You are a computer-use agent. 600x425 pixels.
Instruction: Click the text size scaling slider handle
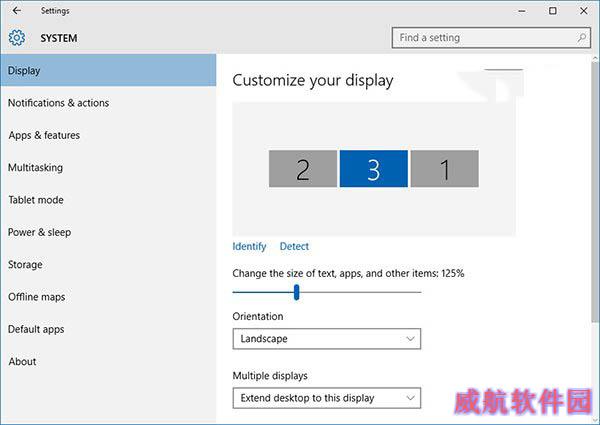297,292
